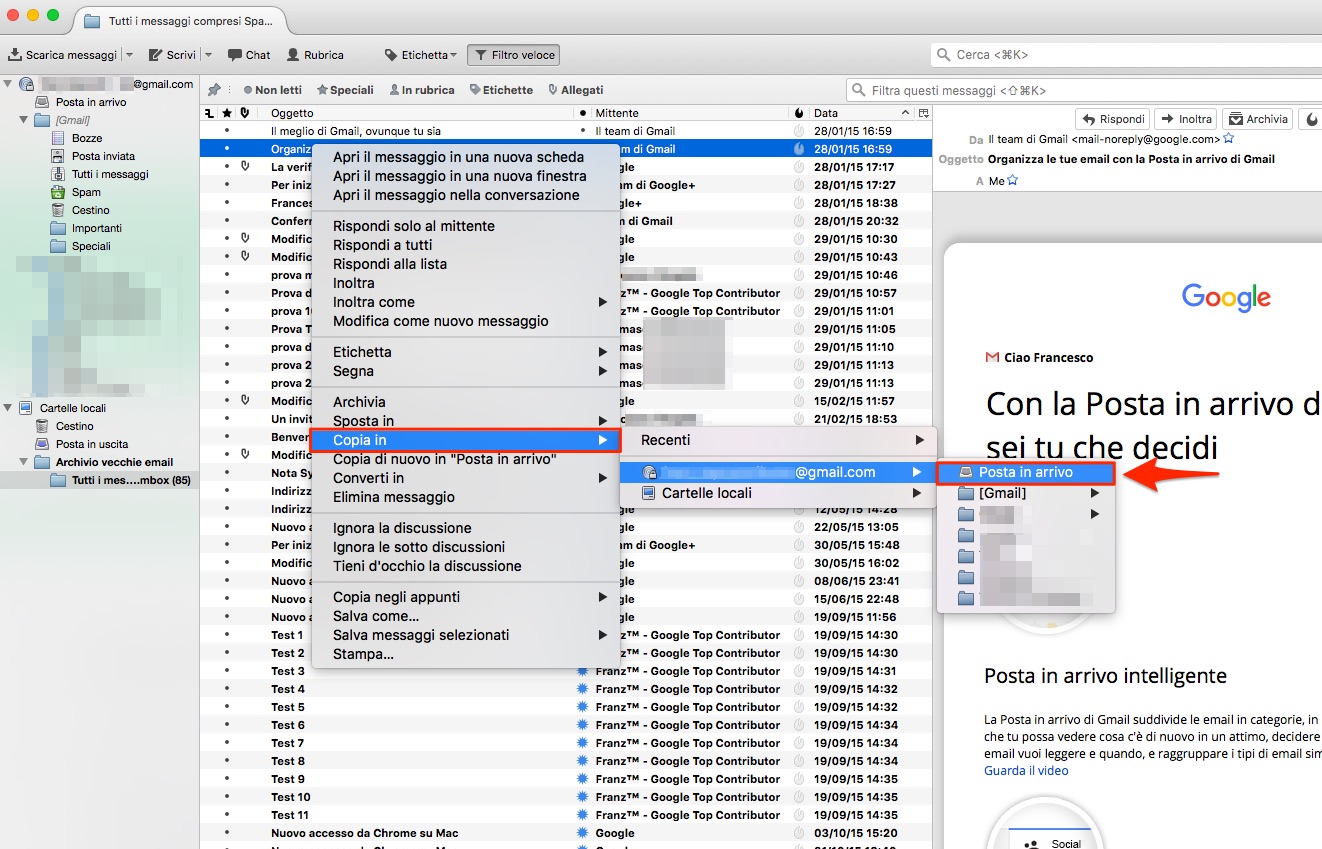Open the Importanti folder
Image resolution: width=1322 pixels, height=849 pixels.
coord(96,228)
